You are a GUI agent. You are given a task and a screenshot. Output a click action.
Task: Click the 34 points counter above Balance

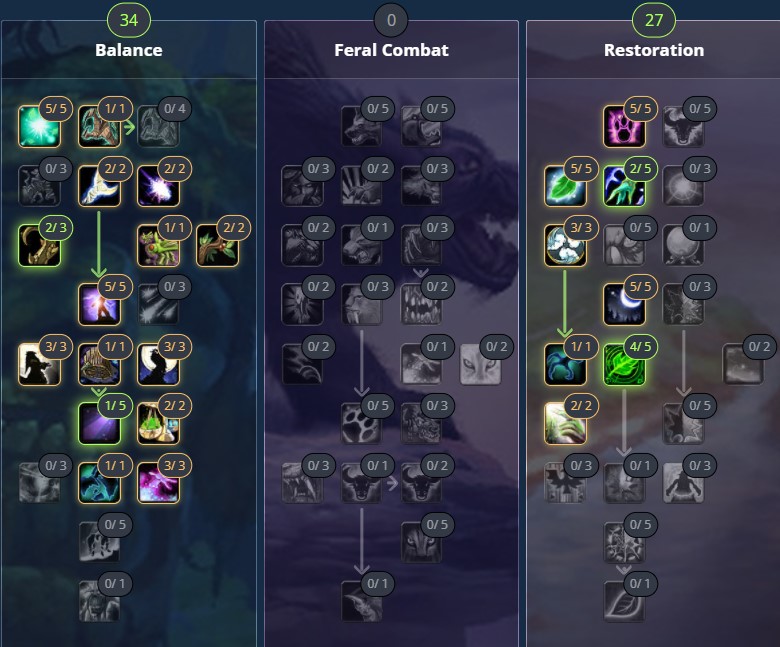(x=128, y=20)
